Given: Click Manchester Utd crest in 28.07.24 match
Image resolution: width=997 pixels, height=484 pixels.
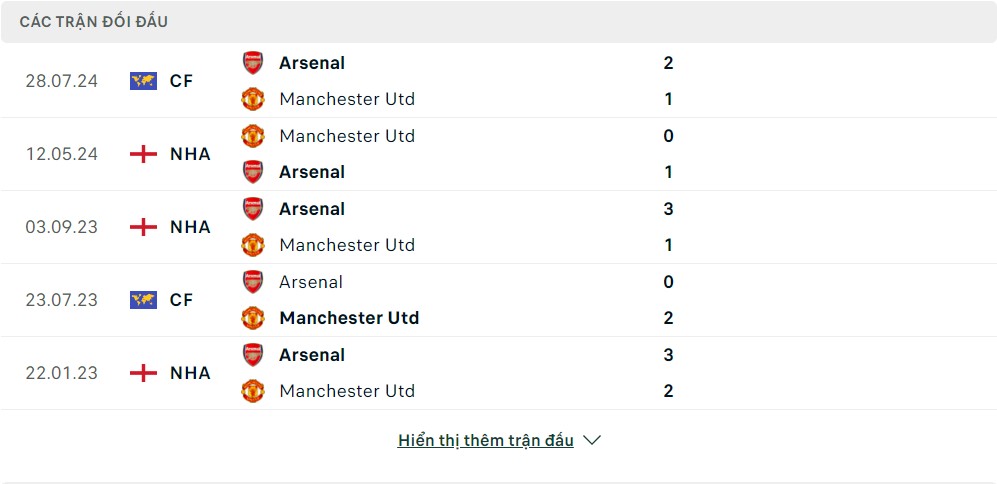Looking at the screenshot, I should coord(253,99).
